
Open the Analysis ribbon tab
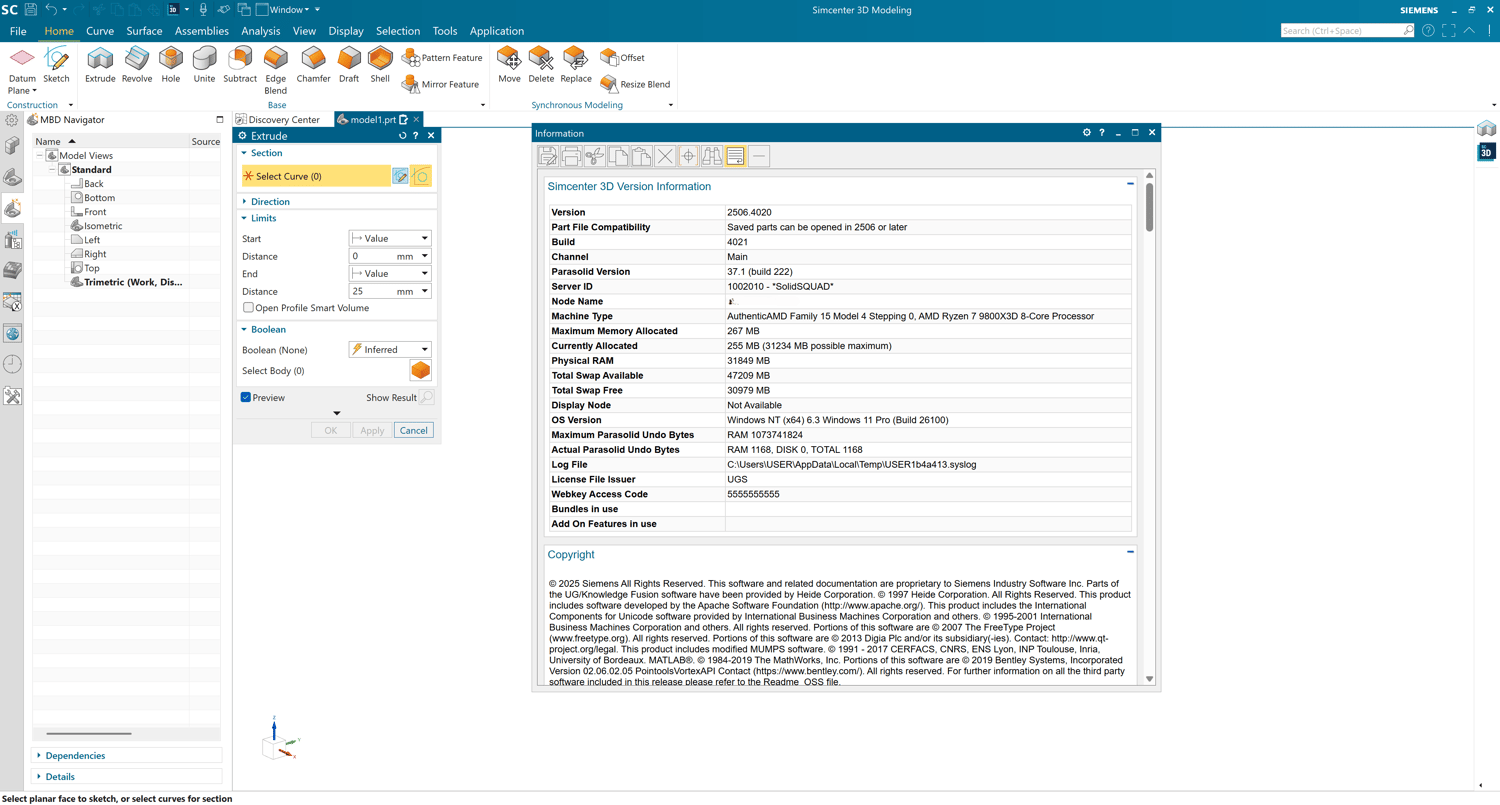[x=261, y=31]
